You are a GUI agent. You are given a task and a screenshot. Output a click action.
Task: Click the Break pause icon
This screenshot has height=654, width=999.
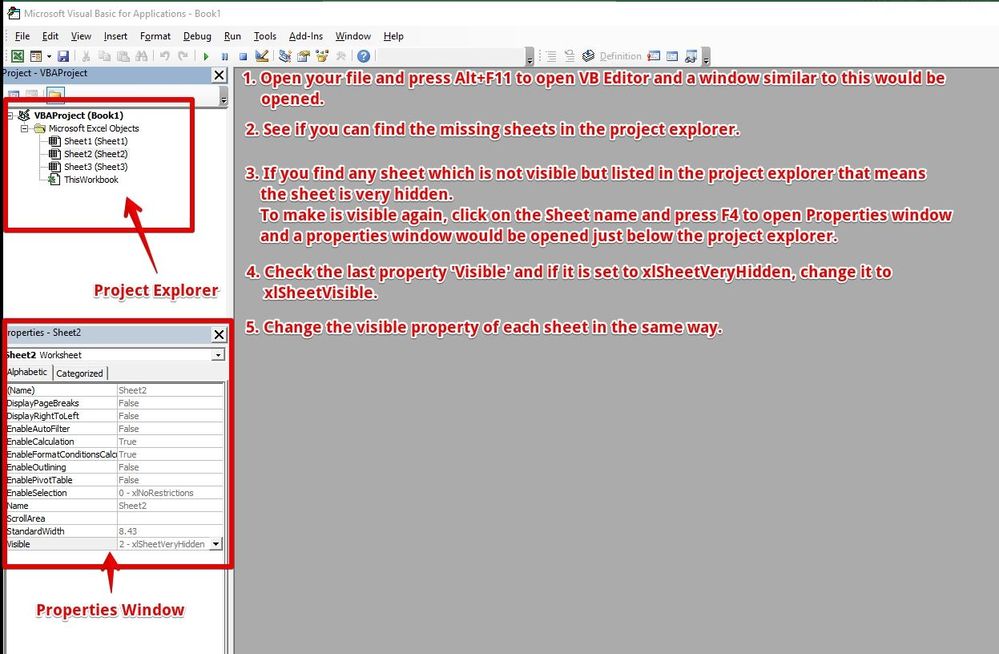pos(224,56)
